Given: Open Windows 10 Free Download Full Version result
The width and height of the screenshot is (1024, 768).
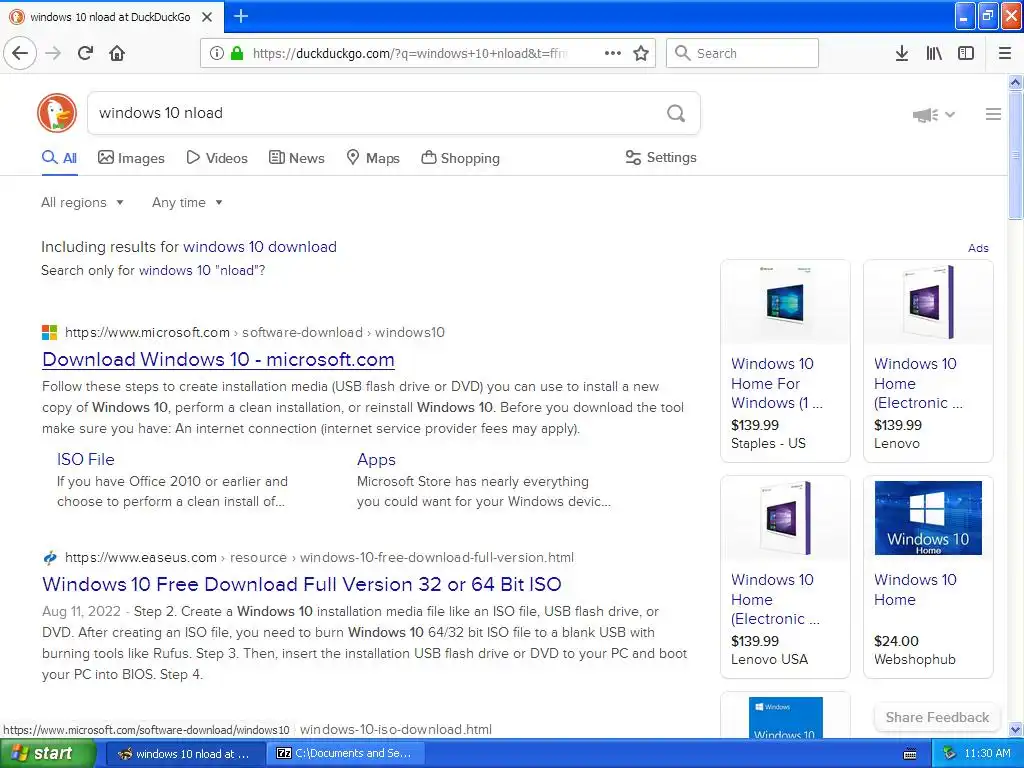Looking at the screenshot, I should pyautogui.click(x=302, y=584).
